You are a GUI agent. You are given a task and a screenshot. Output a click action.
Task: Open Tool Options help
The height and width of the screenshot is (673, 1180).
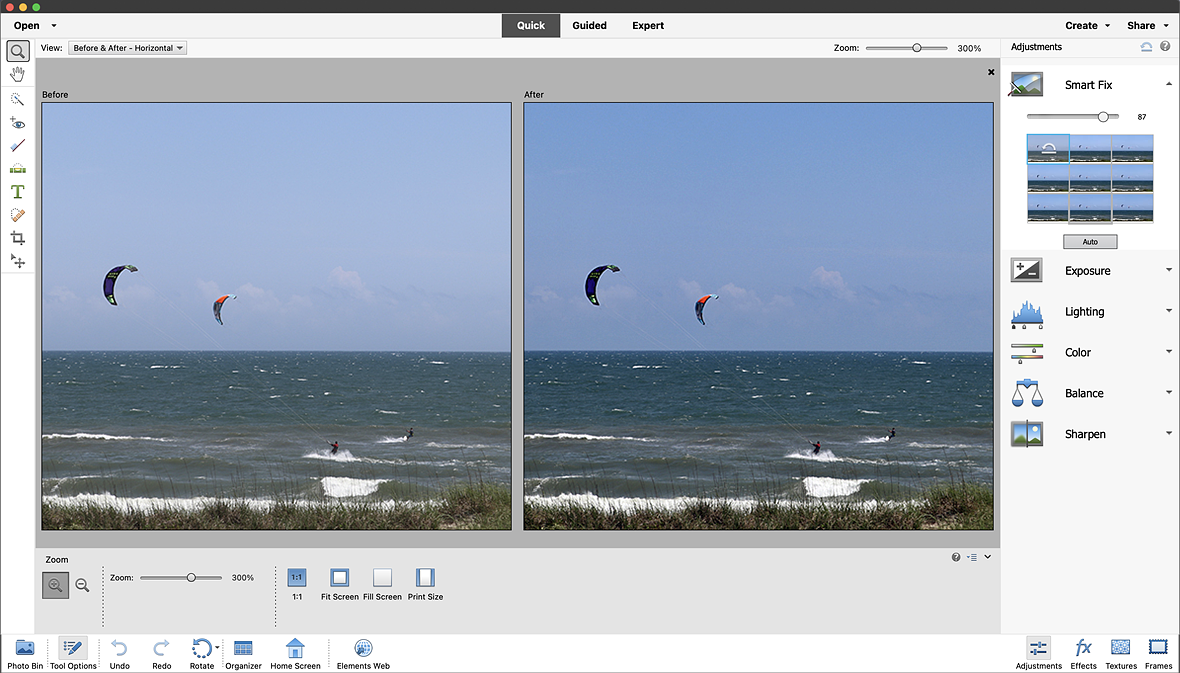956,557
